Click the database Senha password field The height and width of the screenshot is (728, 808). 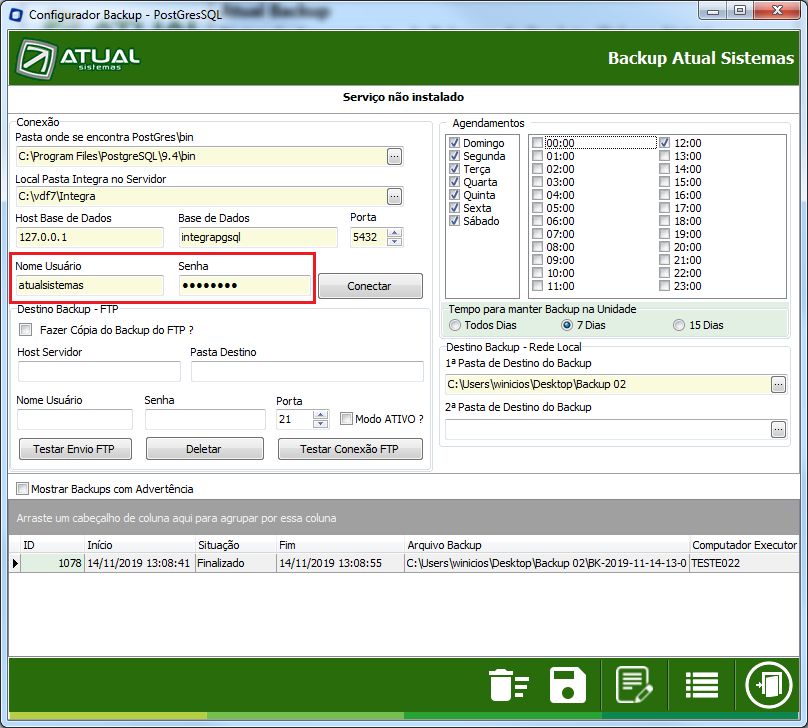click(x=245, y=285)
